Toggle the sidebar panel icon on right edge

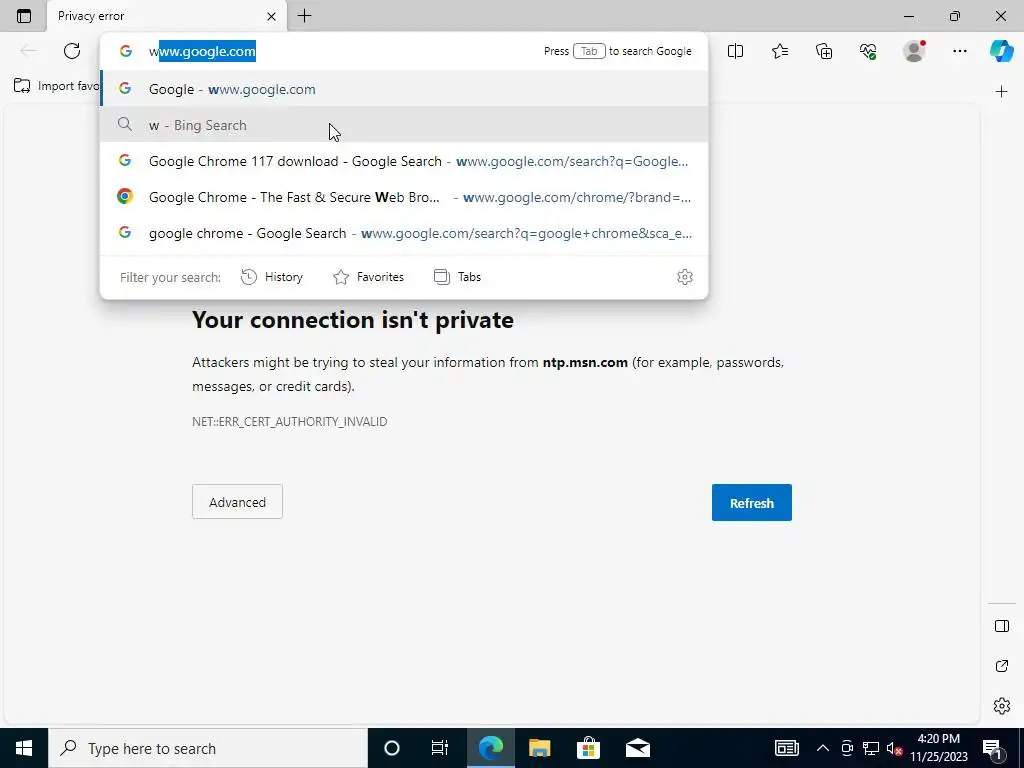click(1001, 626)
